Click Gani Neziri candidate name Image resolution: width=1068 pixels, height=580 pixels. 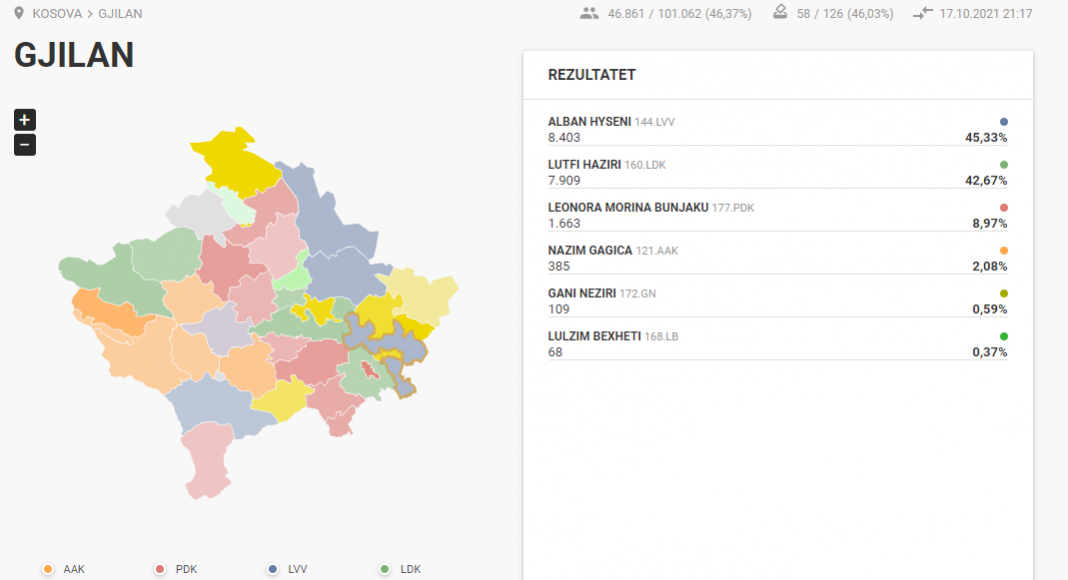click(x=582, y=293)
